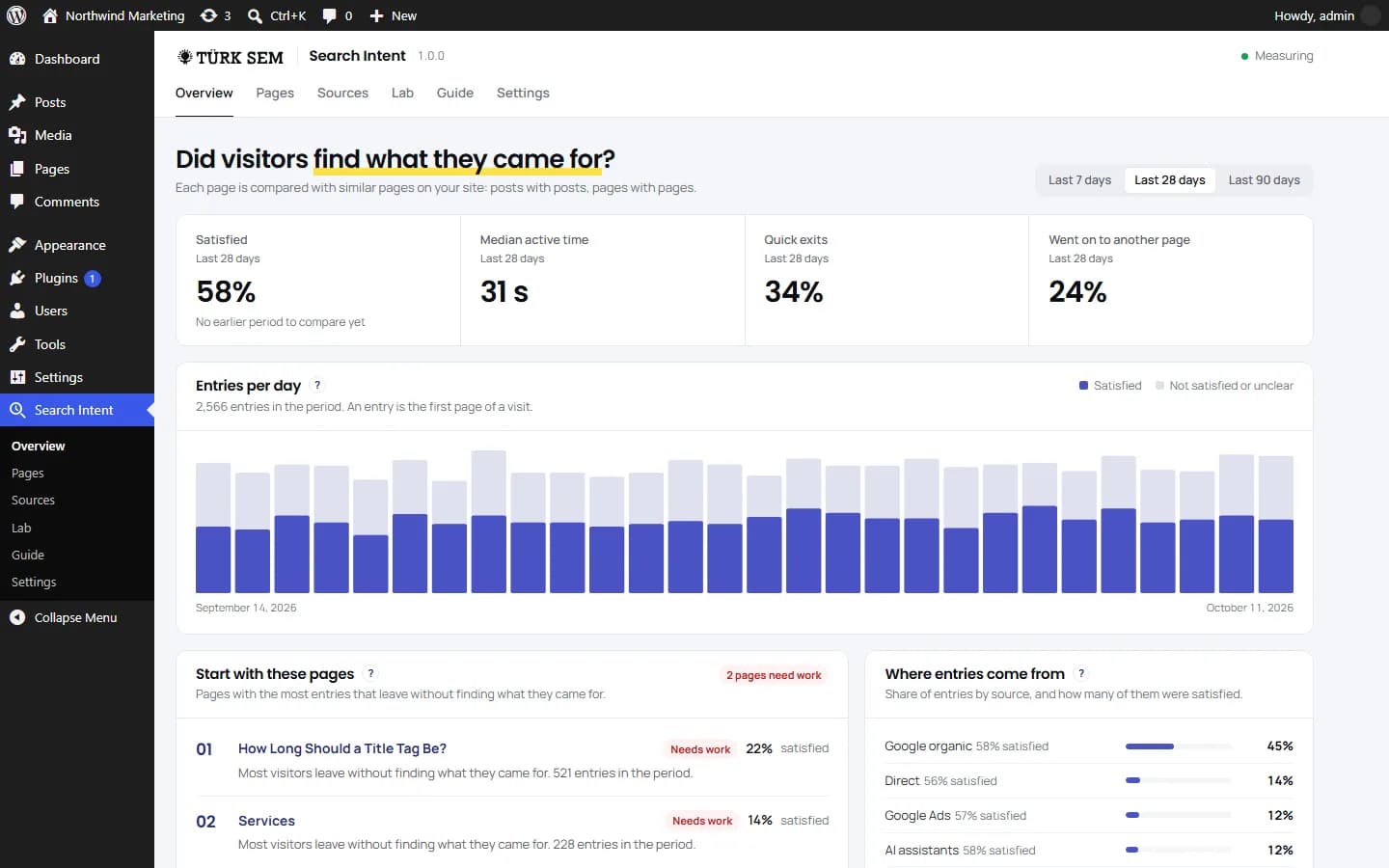The image size is (1389, 868).
Task: Click the Collapse Menu arrow icon
Action: coord(17,617)
